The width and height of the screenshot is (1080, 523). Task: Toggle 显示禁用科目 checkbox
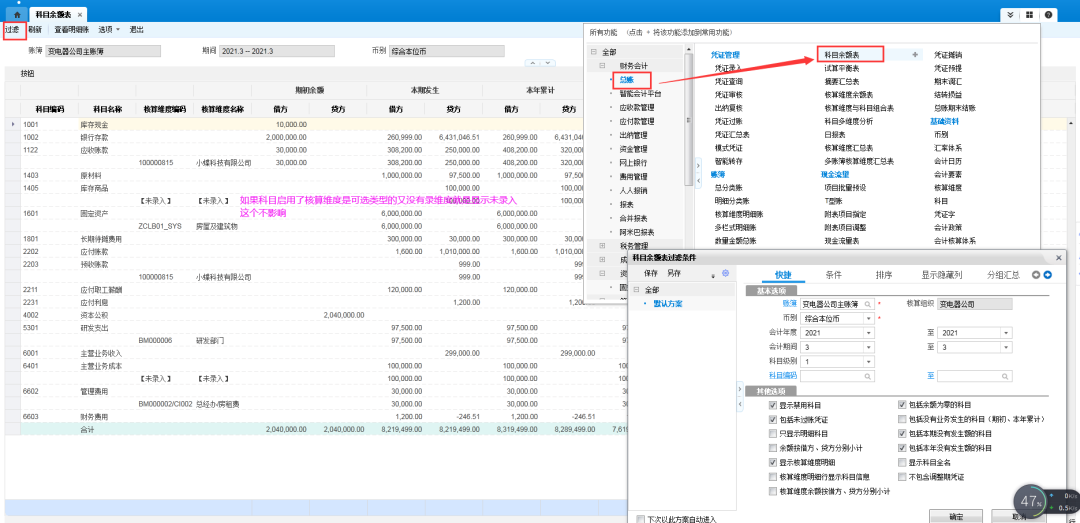[772, 405]
